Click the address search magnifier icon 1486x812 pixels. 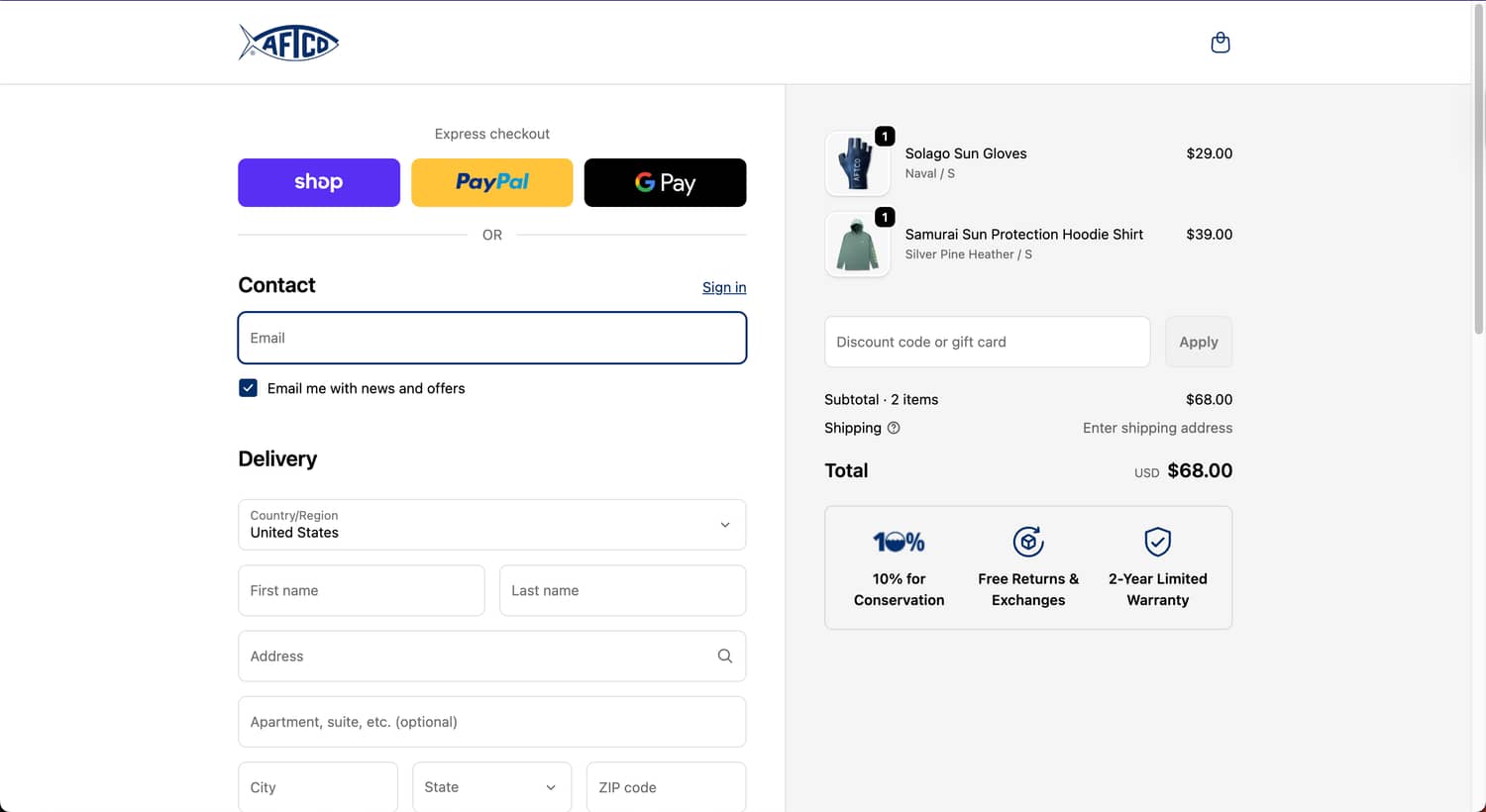pyautogui.click(x=724, y=656)
